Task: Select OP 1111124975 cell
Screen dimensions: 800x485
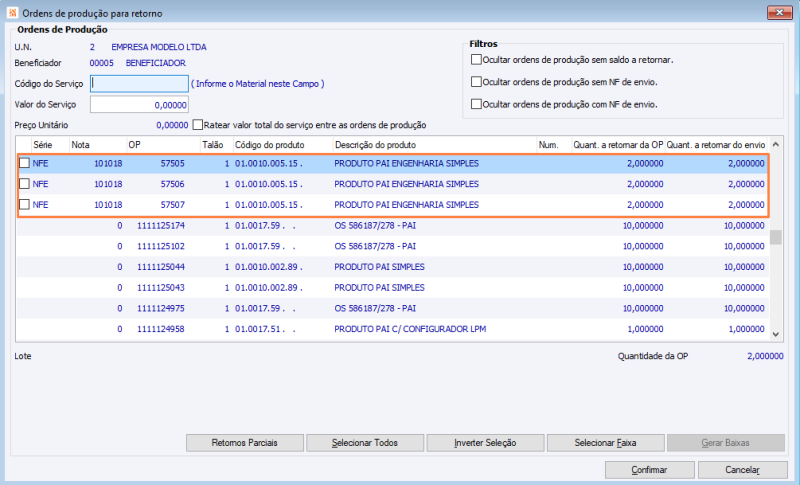Action: pyautogui.click(x=163, y=309)
